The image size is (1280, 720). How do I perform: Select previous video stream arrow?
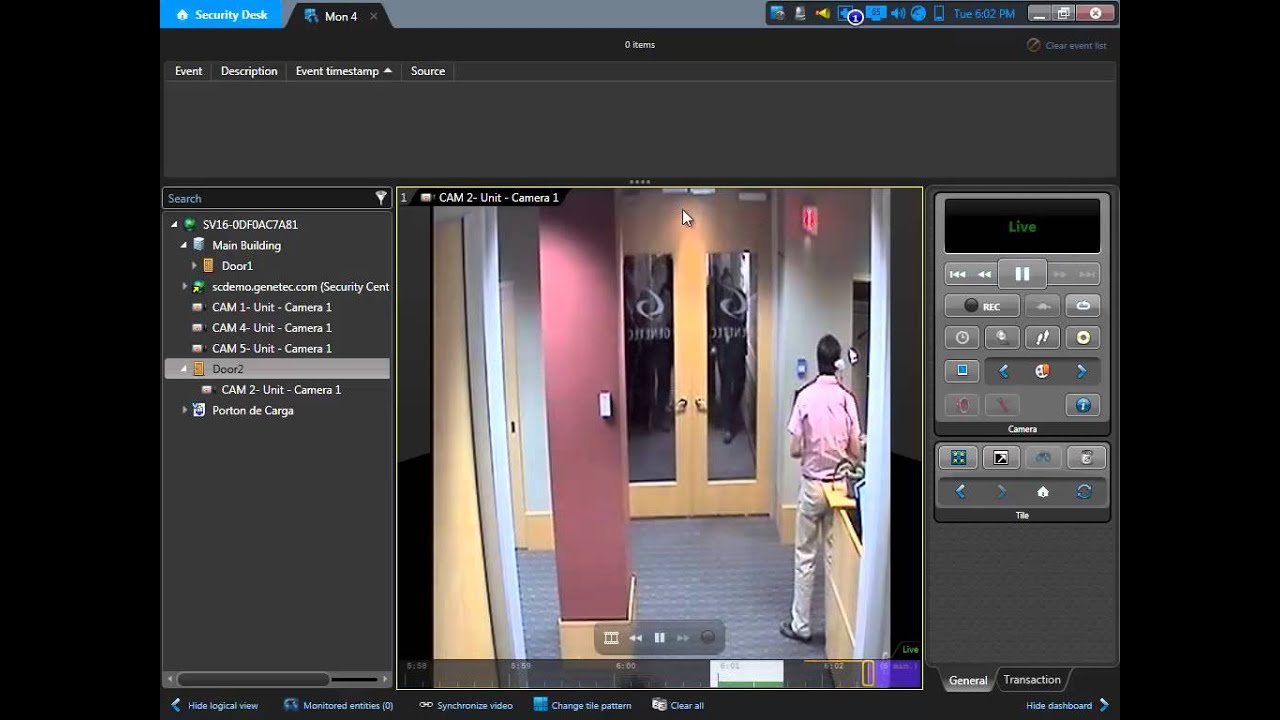[1003, 371]
